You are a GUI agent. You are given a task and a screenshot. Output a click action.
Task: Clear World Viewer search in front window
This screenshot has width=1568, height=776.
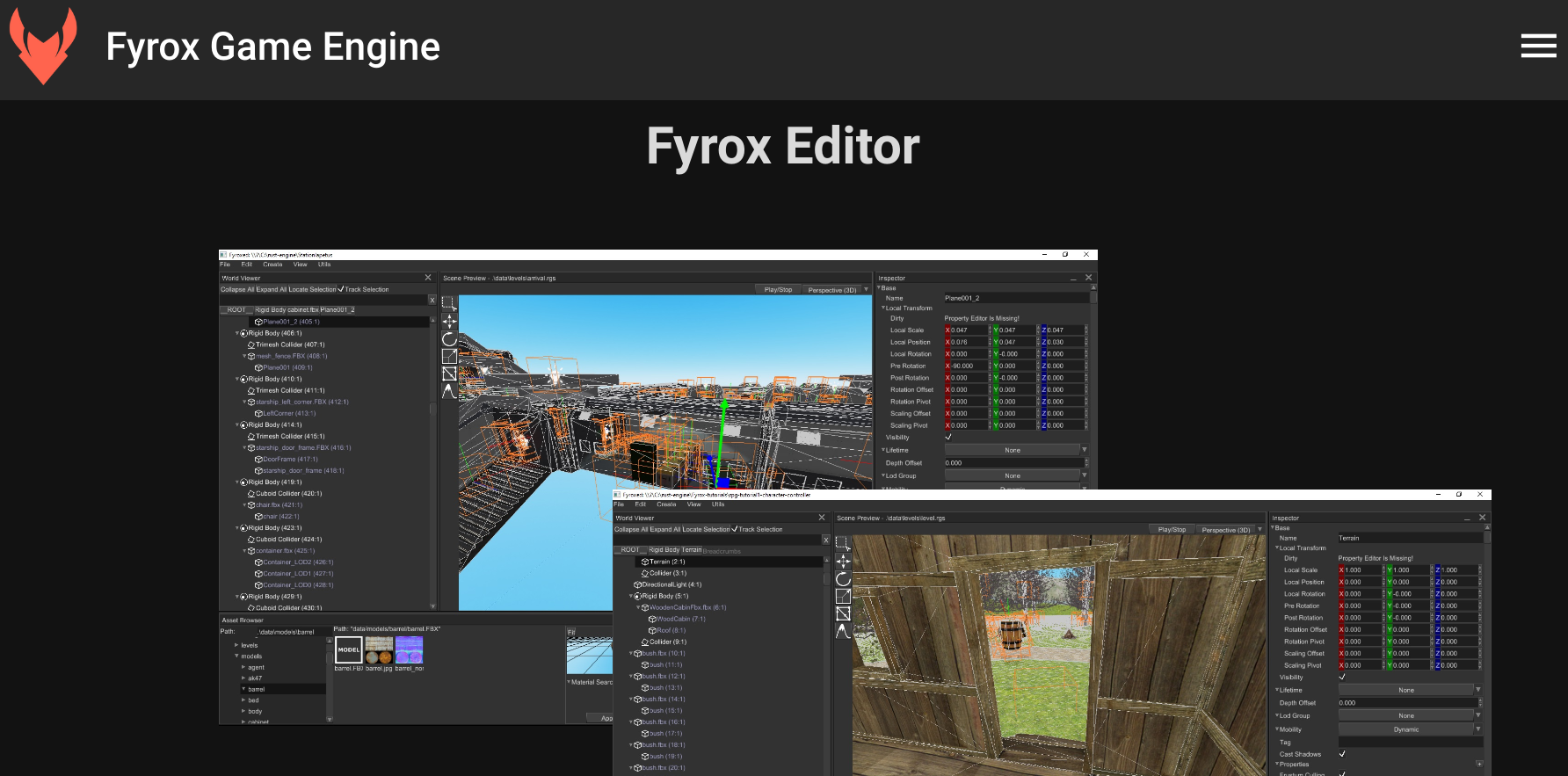point(825,540)
